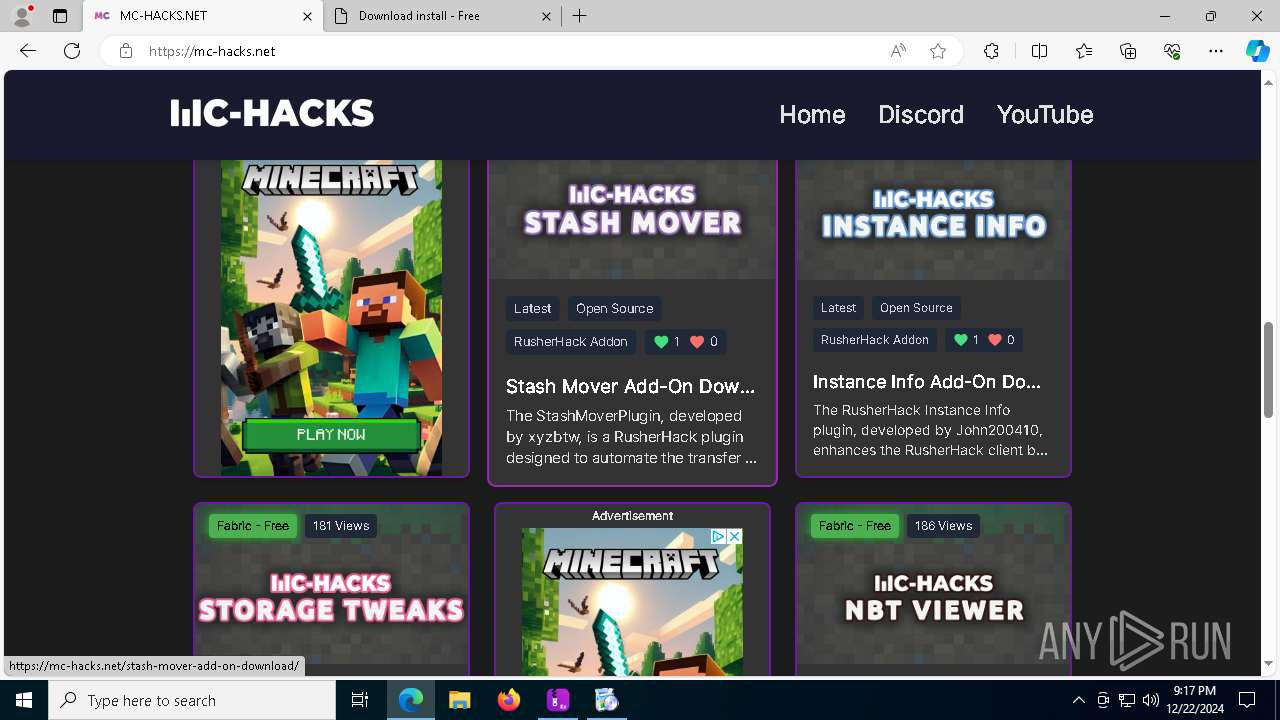This screenshot has height=720, width=1280.
Task: Open the tab actions menu icon
Action: click(x=60, y=16)
